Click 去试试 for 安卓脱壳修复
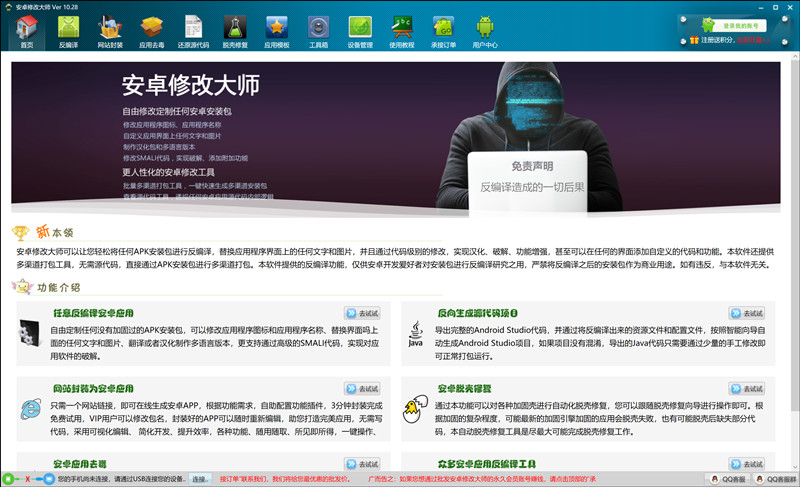800x487 pixels. (x=746, y=389)
